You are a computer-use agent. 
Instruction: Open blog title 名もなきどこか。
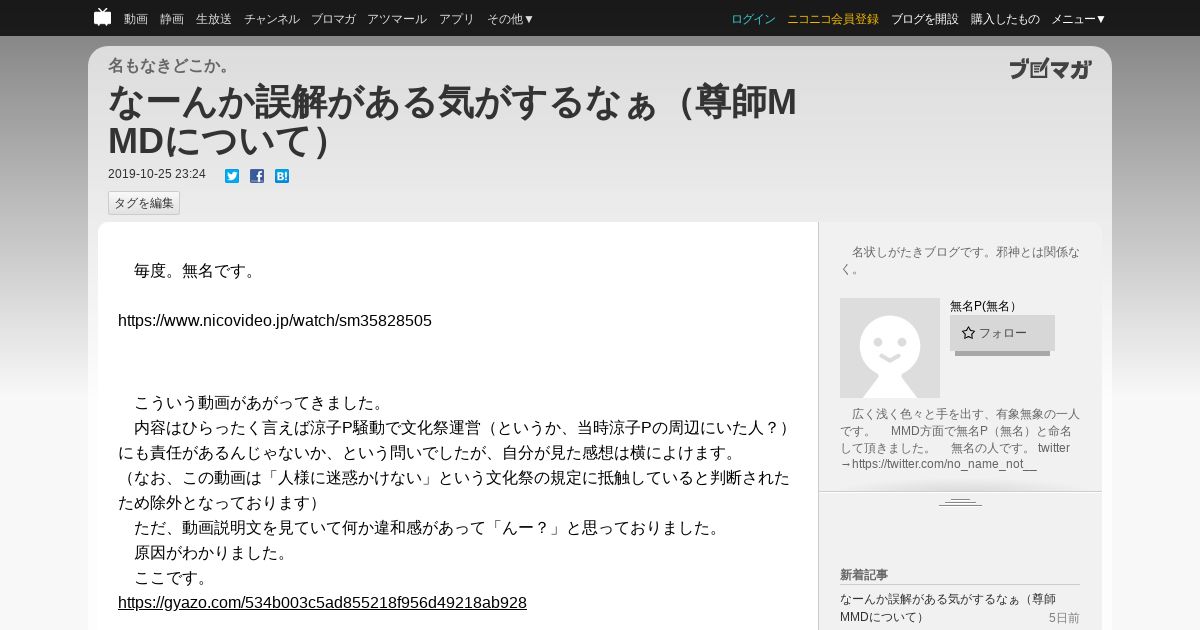point(170,65)
